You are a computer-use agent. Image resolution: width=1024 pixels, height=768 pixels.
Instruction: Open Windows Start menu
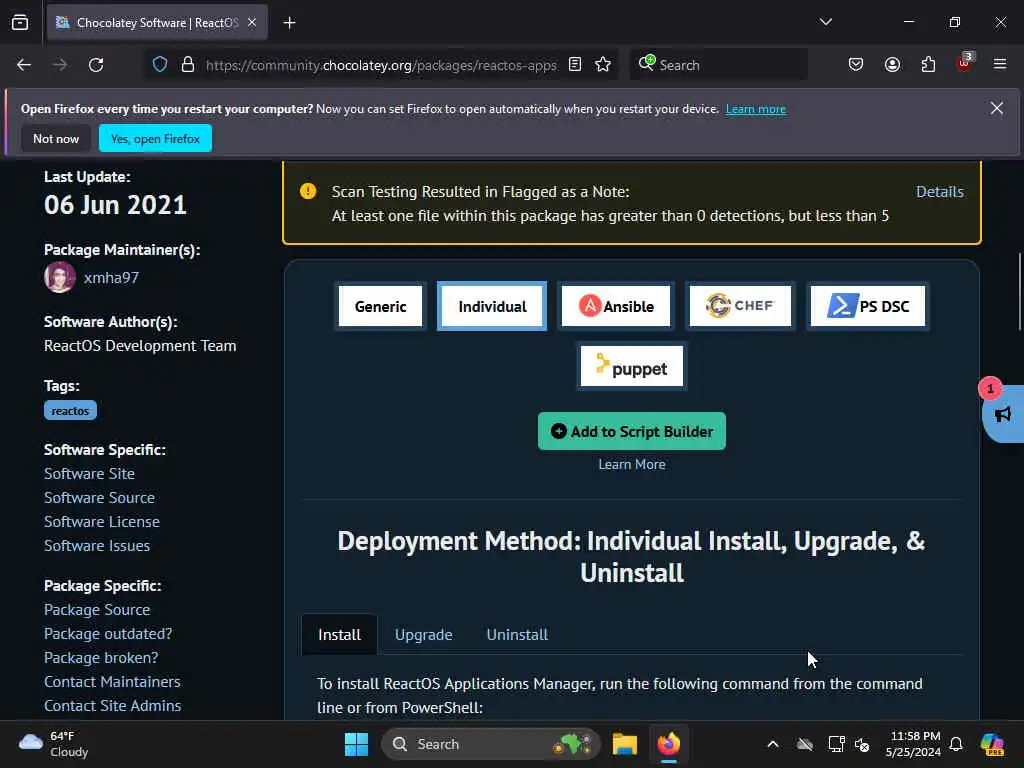[x=356, y=744]
